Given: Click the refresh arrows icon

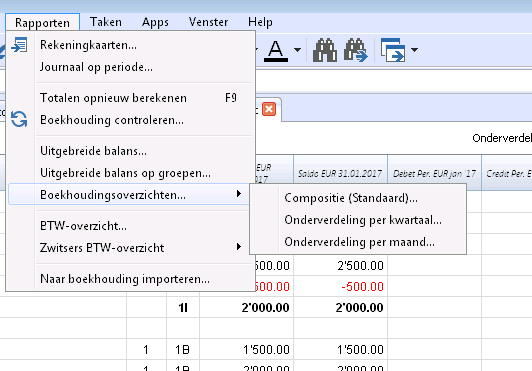Looking at the screenshot, I should [x=19, y=119].
